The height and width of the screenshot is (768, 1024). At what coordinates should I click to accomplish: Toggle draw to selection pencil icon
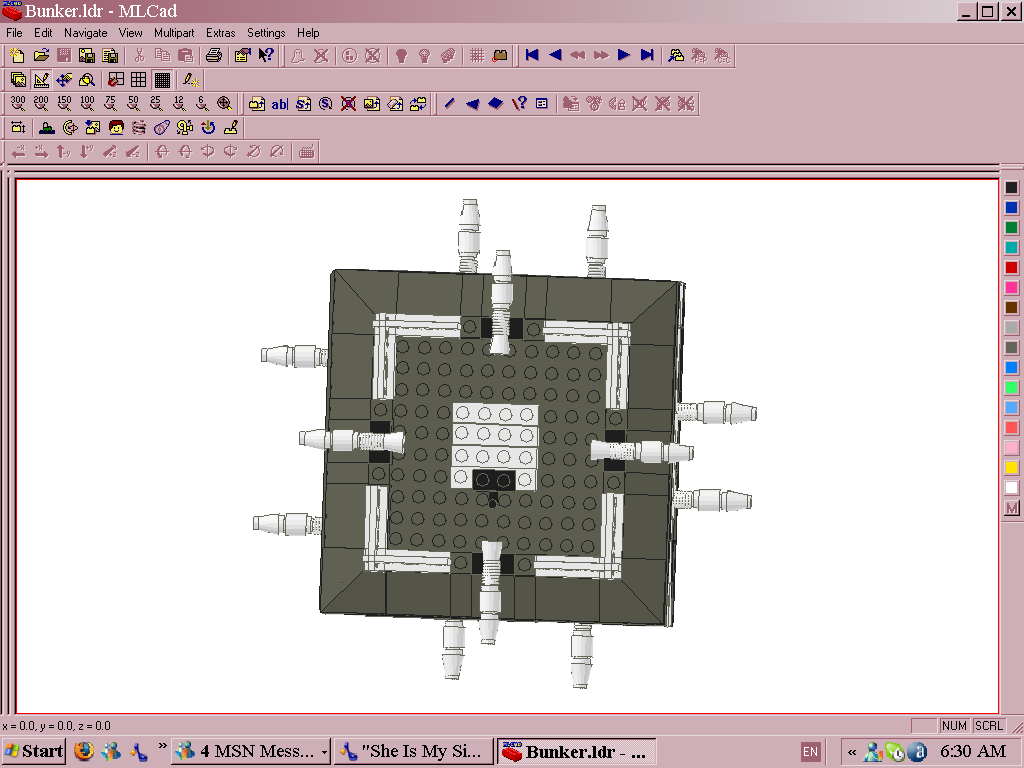(191, 80)
